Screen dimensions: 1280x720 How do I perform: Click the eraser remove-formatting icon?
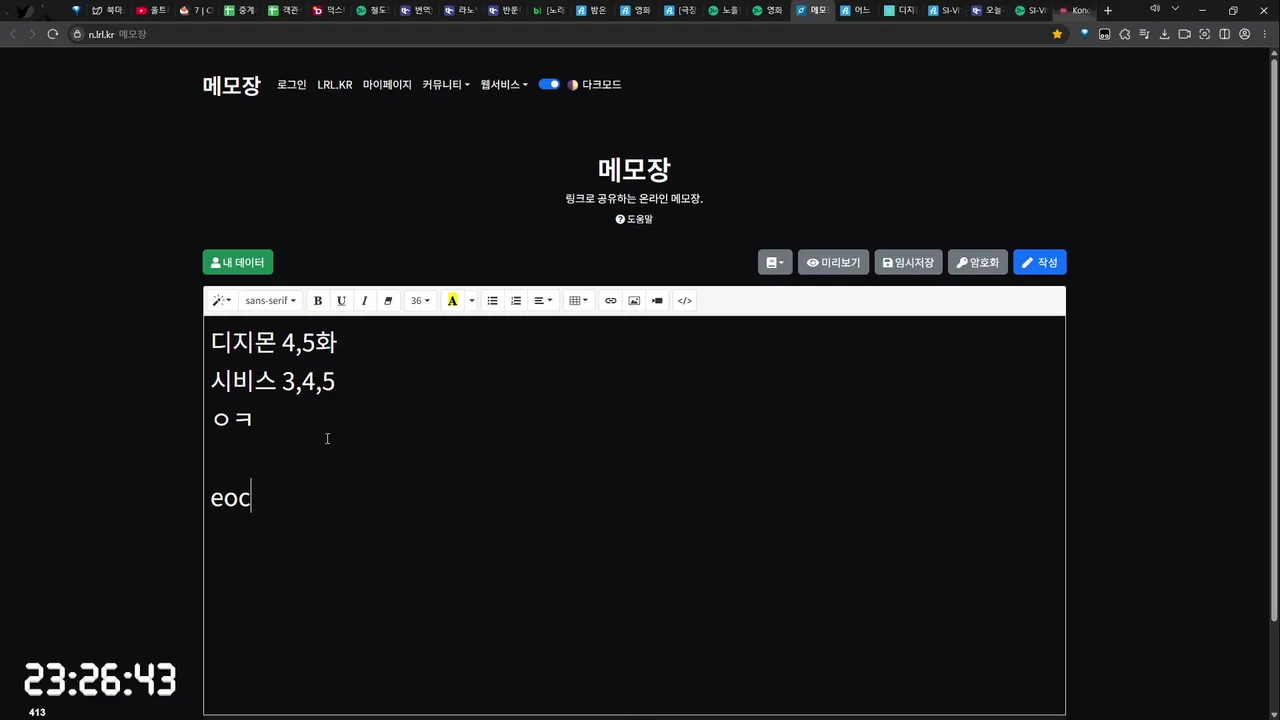coord(388,301)
